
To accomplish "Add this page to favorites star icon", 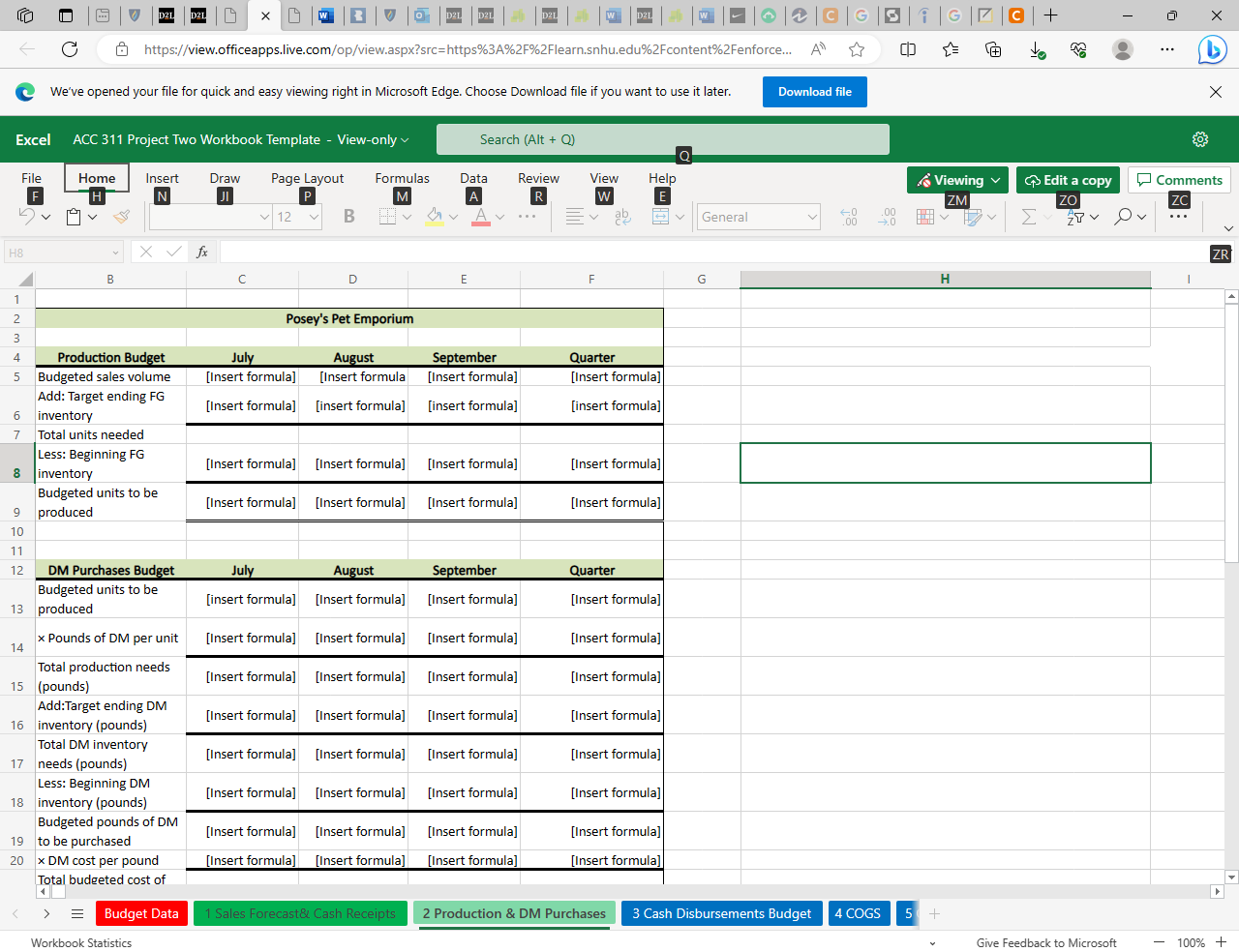I will tap(857, 49).
